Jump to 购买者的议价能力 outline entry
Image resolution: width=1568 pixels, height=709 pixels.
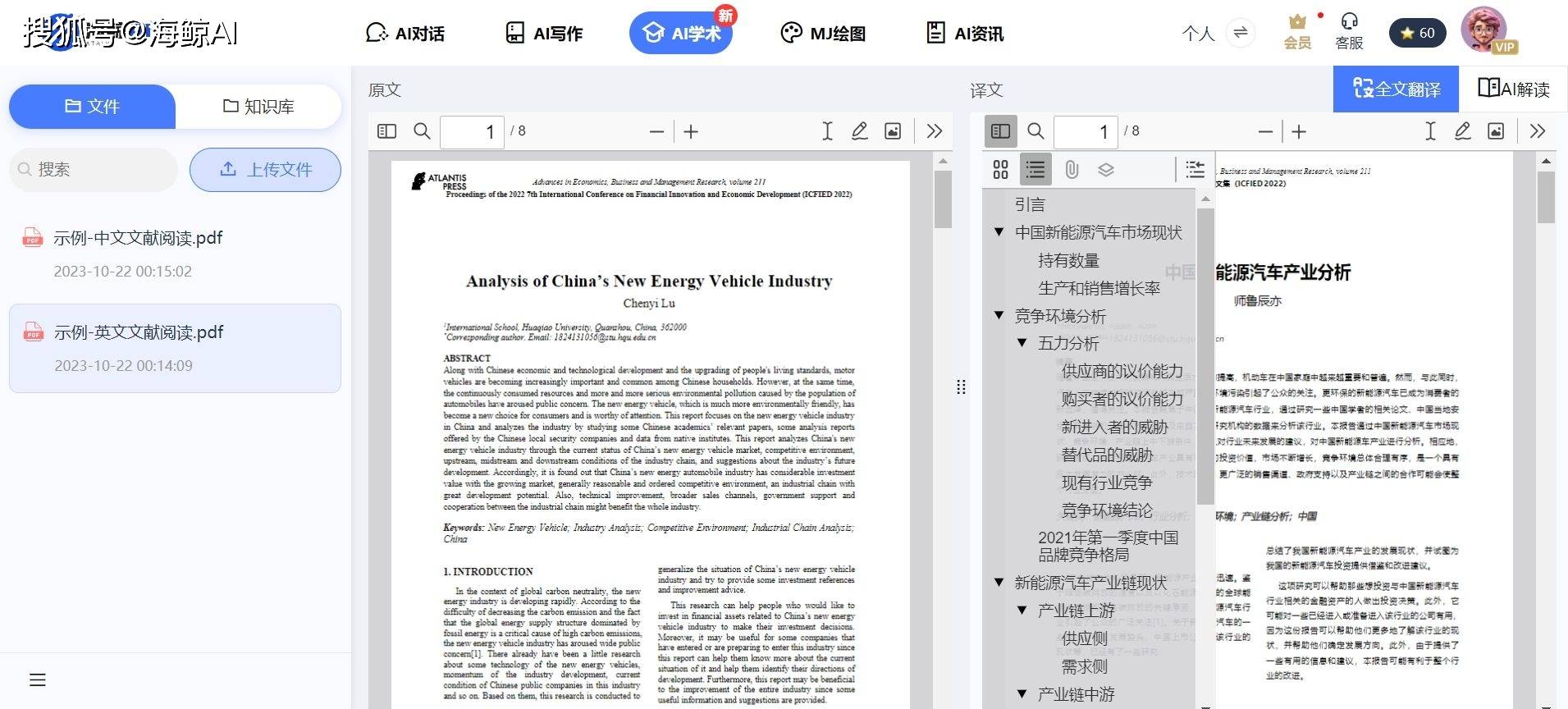1122,399
